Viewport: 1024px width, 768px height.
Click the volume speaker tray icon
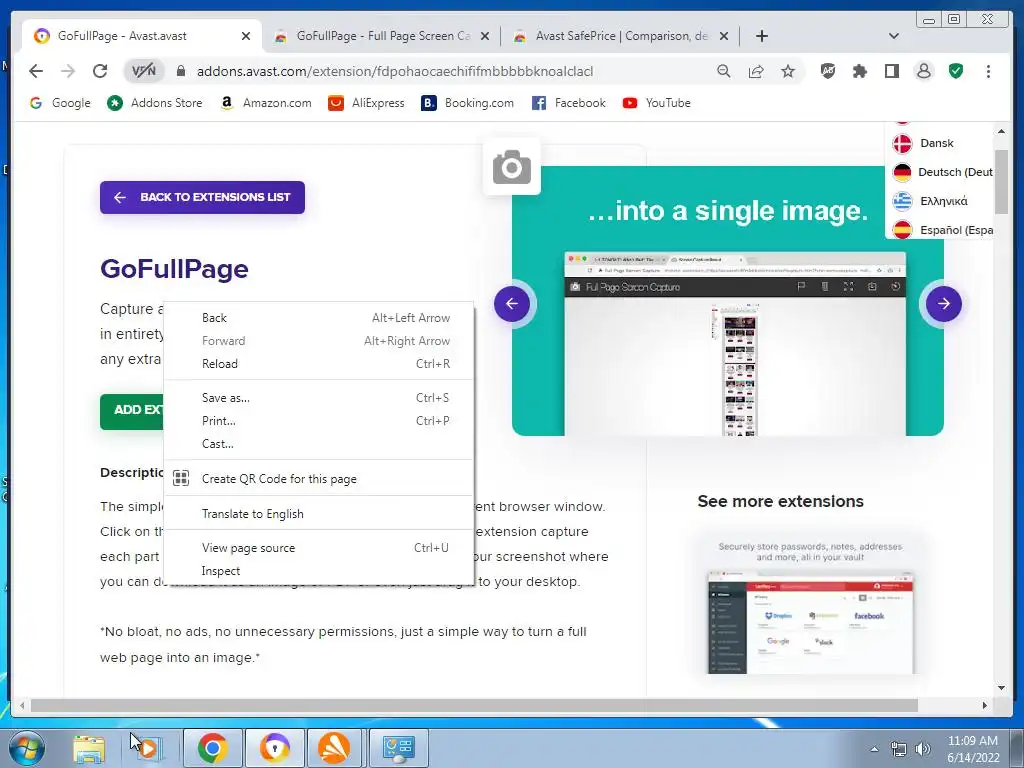(923, 748)
